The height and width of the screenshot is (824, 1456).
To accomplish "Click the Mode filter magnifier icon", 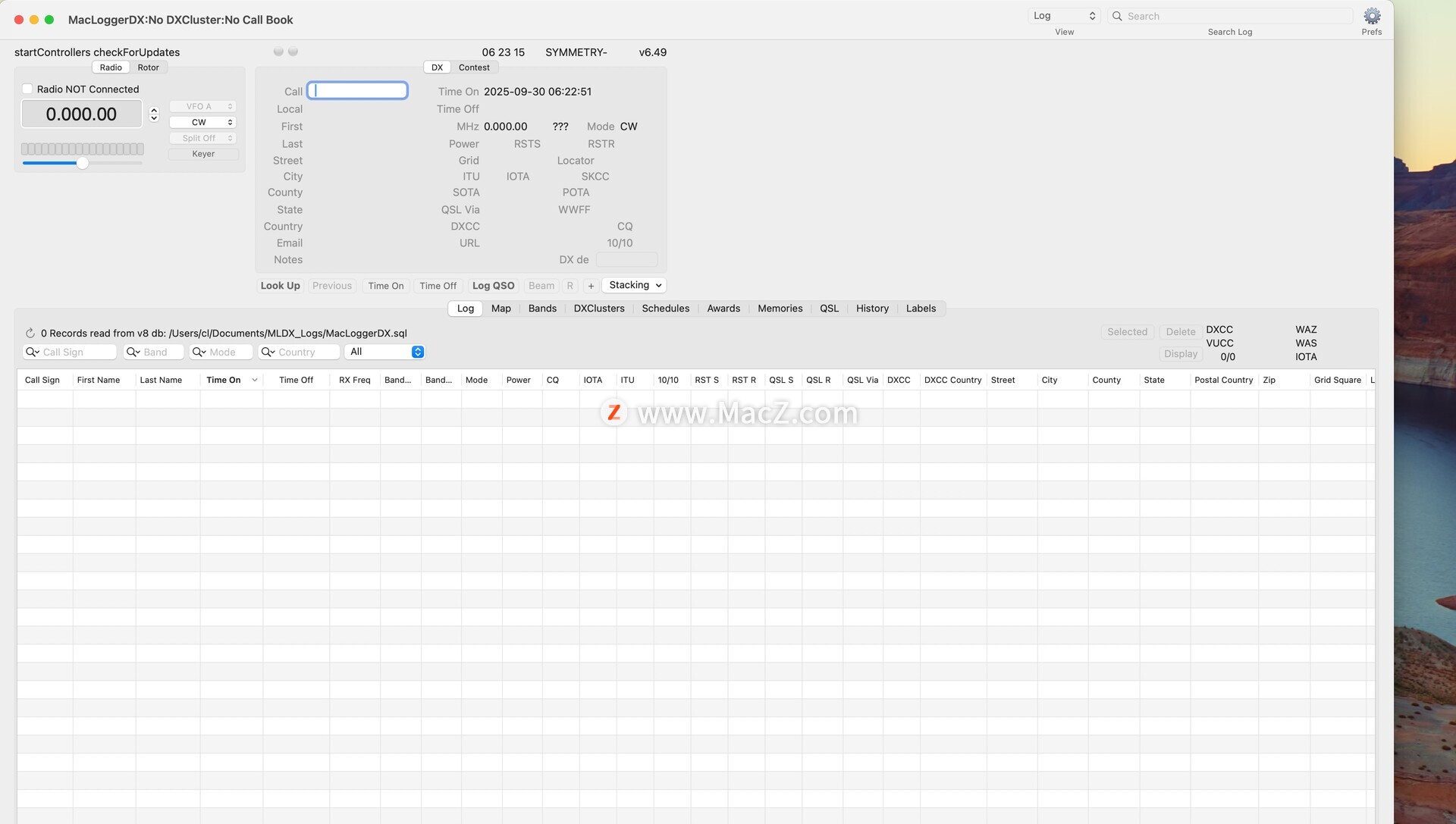I will click(x=199, y=352).
